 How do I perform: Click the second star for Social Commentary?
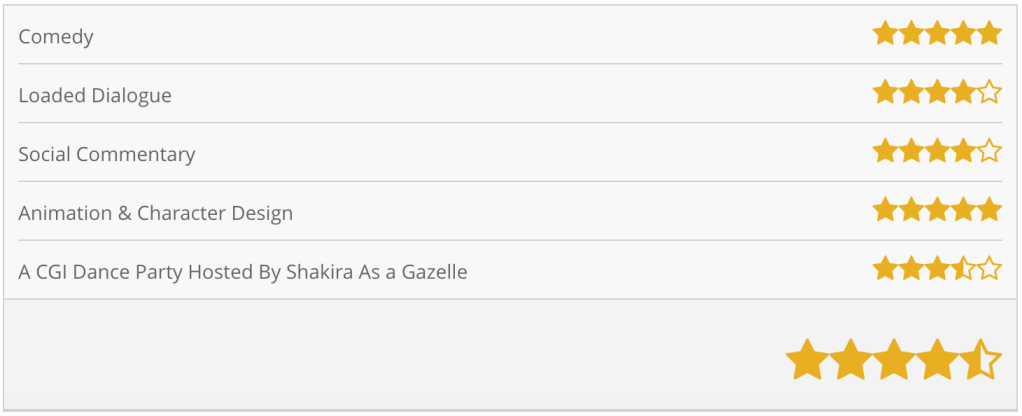(911, 152)
